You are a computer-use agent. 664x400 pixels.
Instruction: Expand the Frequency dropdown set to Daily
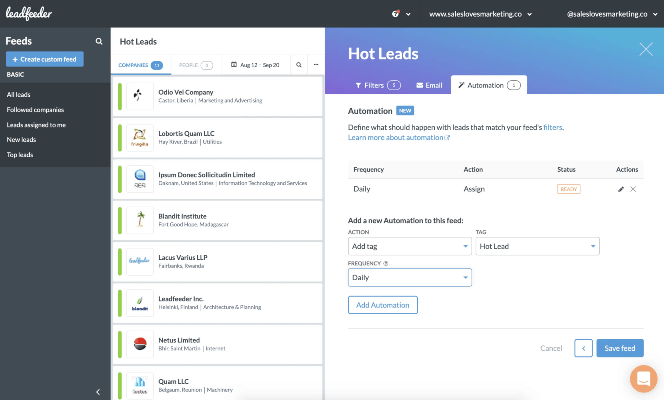[x=409, y=278]
